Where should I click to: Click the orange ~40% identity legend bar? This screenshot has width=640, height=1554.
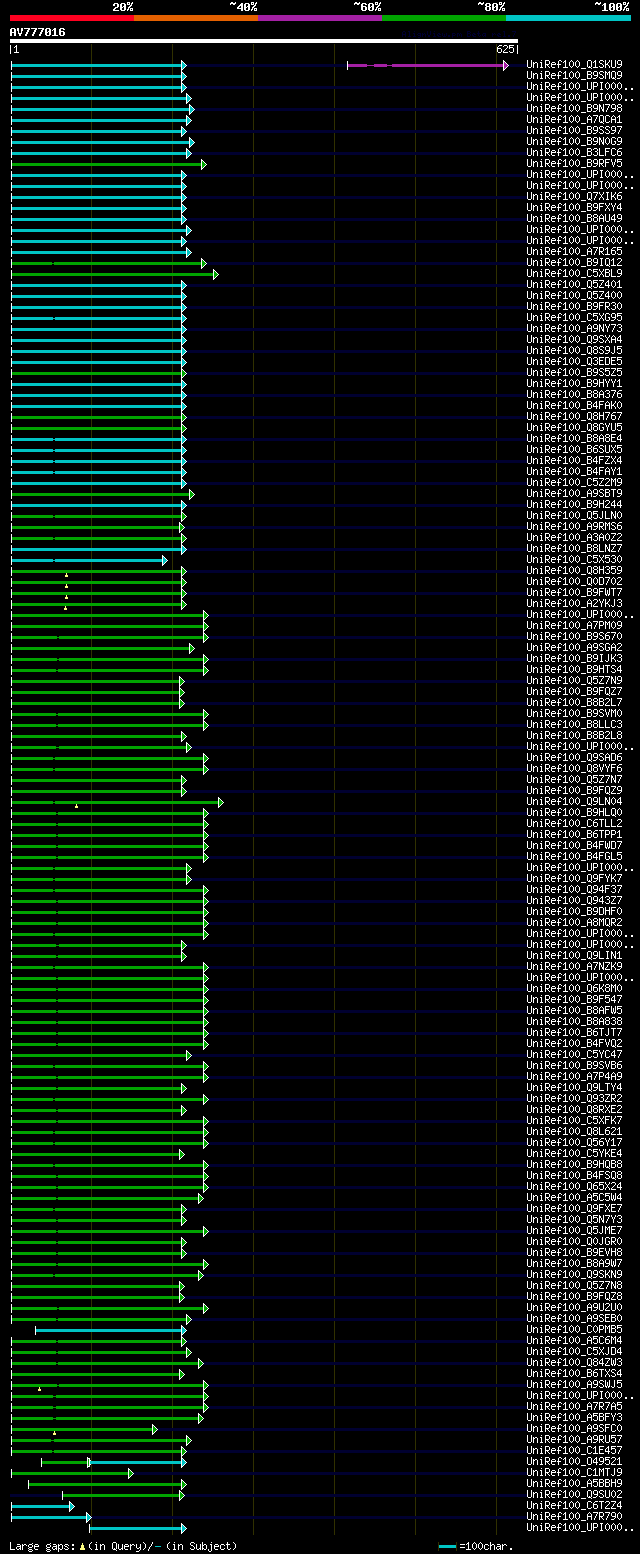(x=195, y=17)
